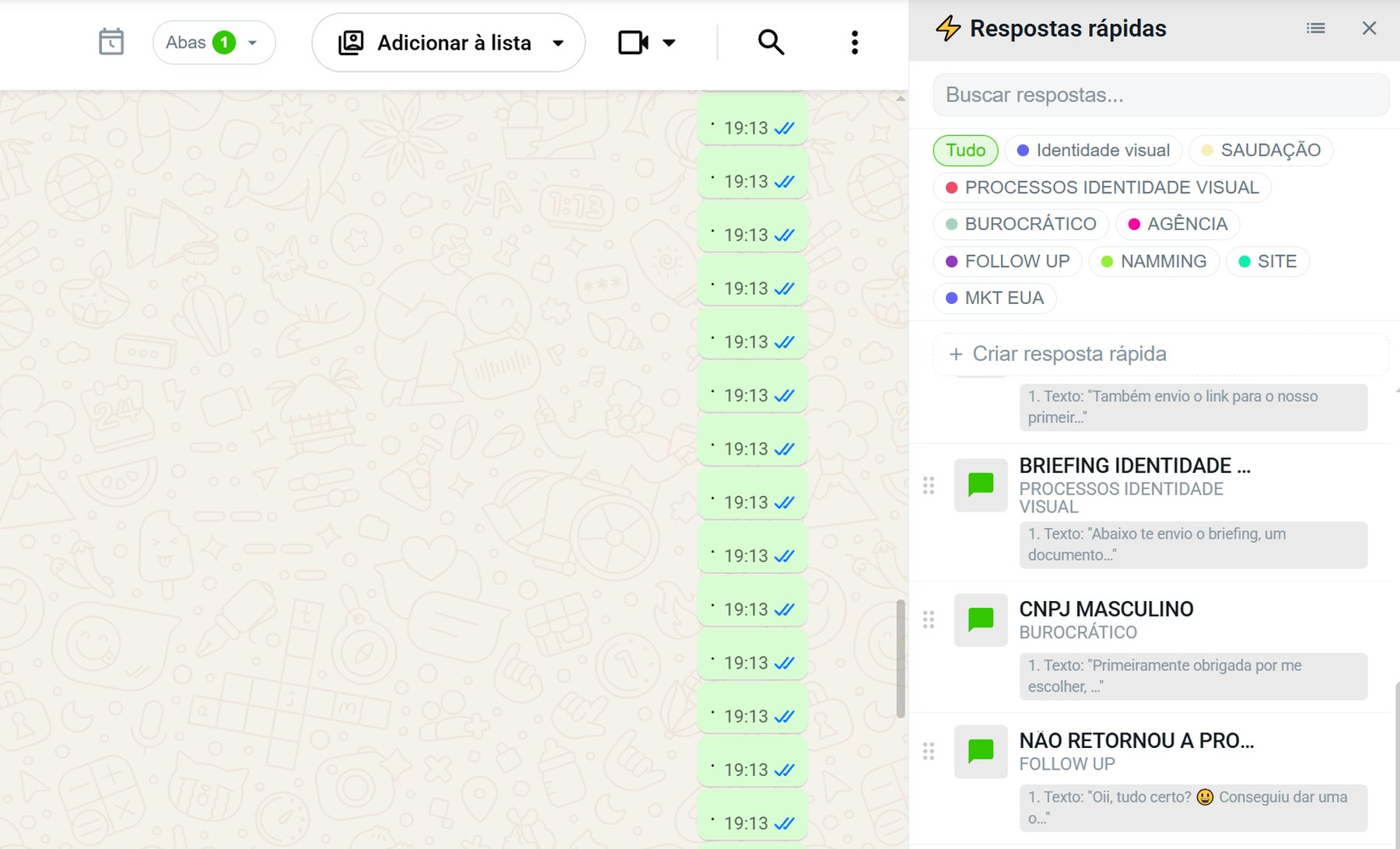This screenshot has height=849, width=1400.
Task: Select the BRIEFING IDENTIDADE quick reply title
Action: pyautogui.click(x=1135, y=466)
